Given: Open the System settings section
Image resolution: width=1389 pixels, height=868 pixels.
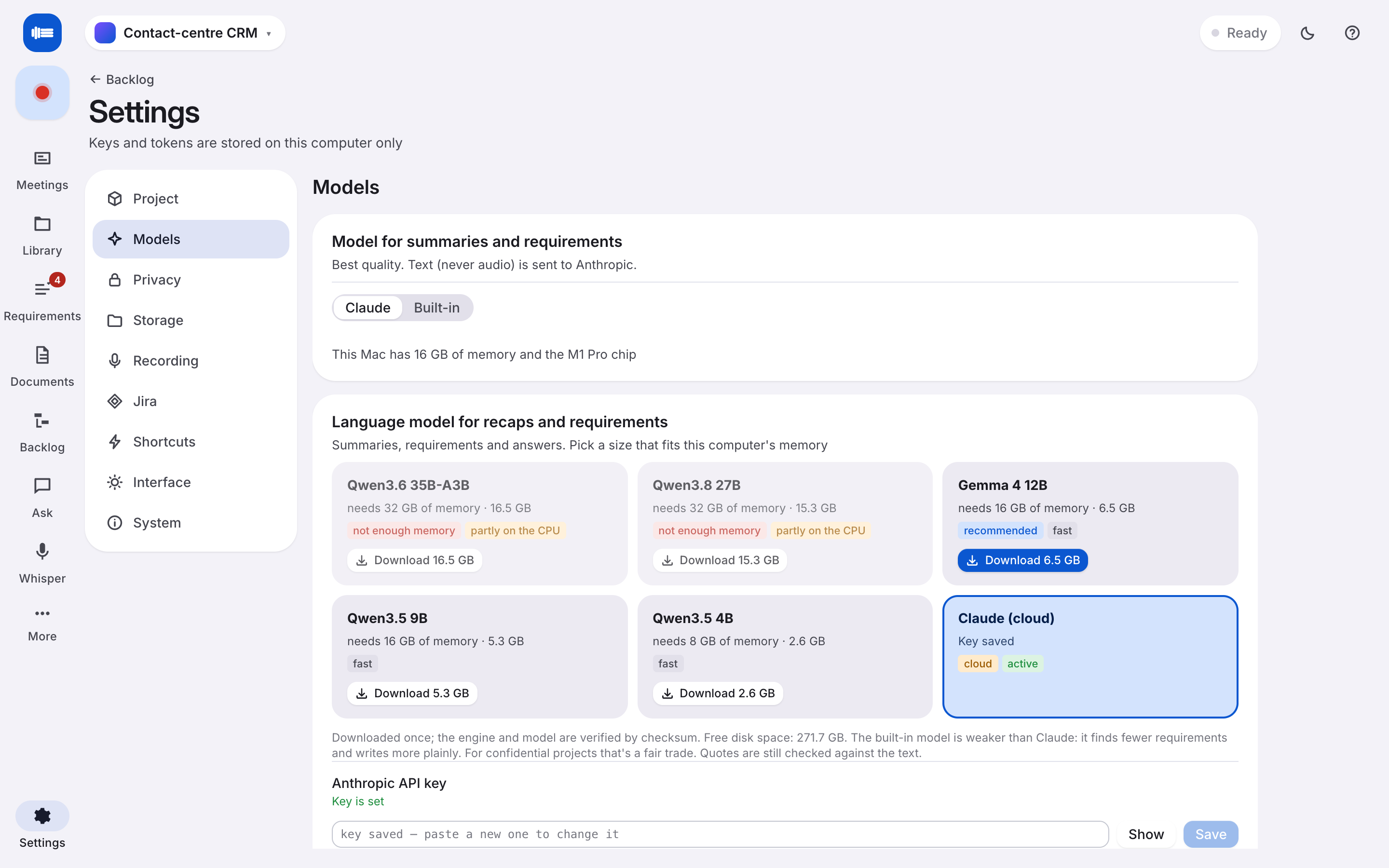Looking at the screenshot, I should (x=191, y=522).
